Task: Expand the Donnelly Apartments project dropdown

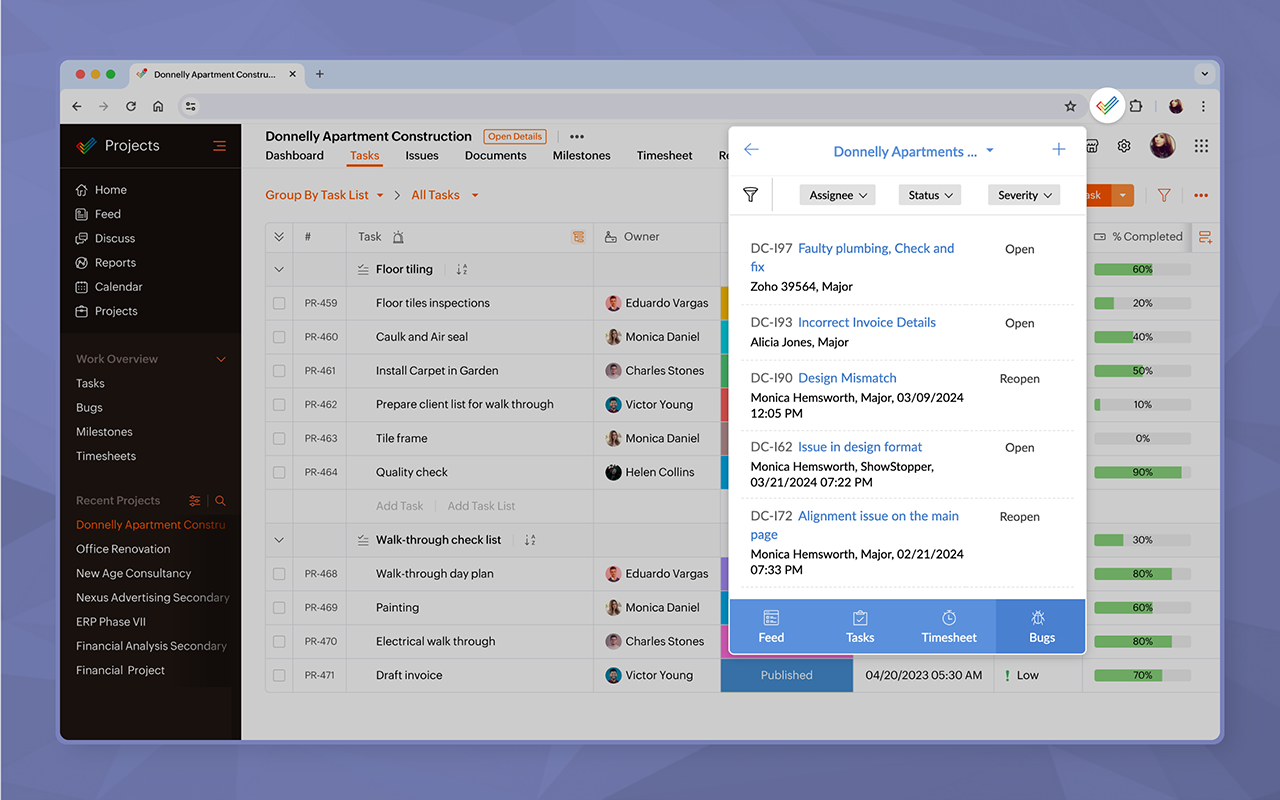Action: [x=990, y=151]
